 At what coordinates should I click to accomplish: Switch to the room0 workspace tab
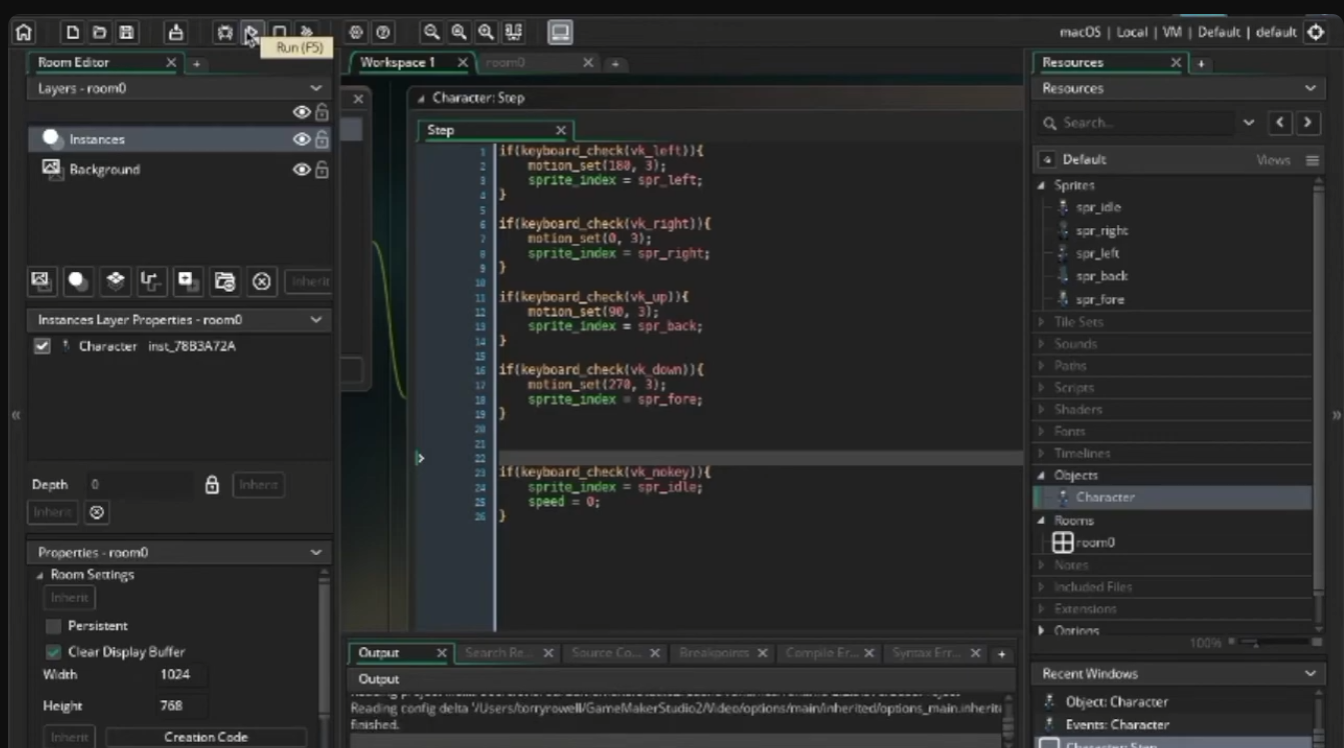[x=505, y=62]
